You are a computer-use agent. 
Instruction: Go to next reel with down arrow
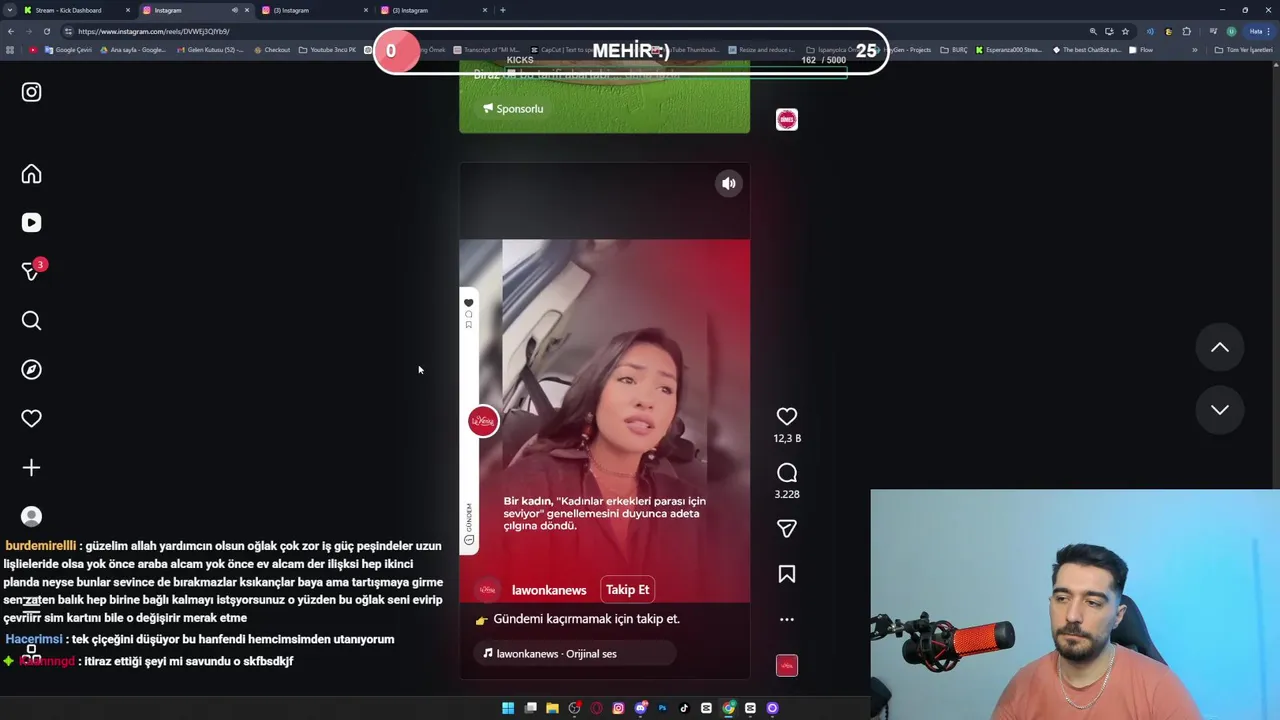pyautogui.click(x=1220, y=409)
